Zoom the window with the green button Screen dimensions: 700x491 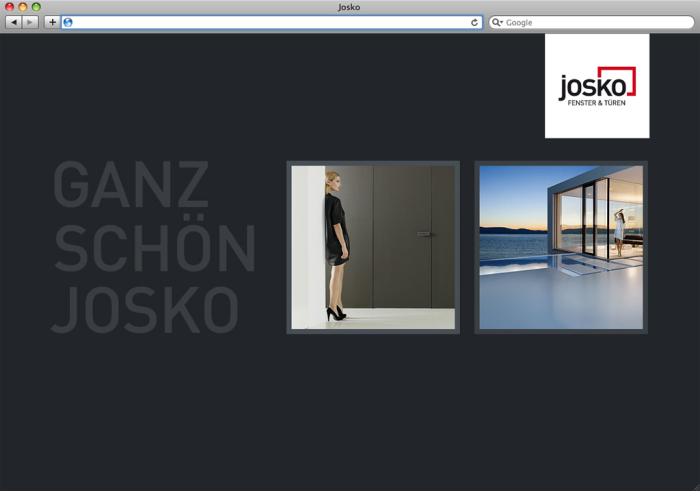(36, 7)
